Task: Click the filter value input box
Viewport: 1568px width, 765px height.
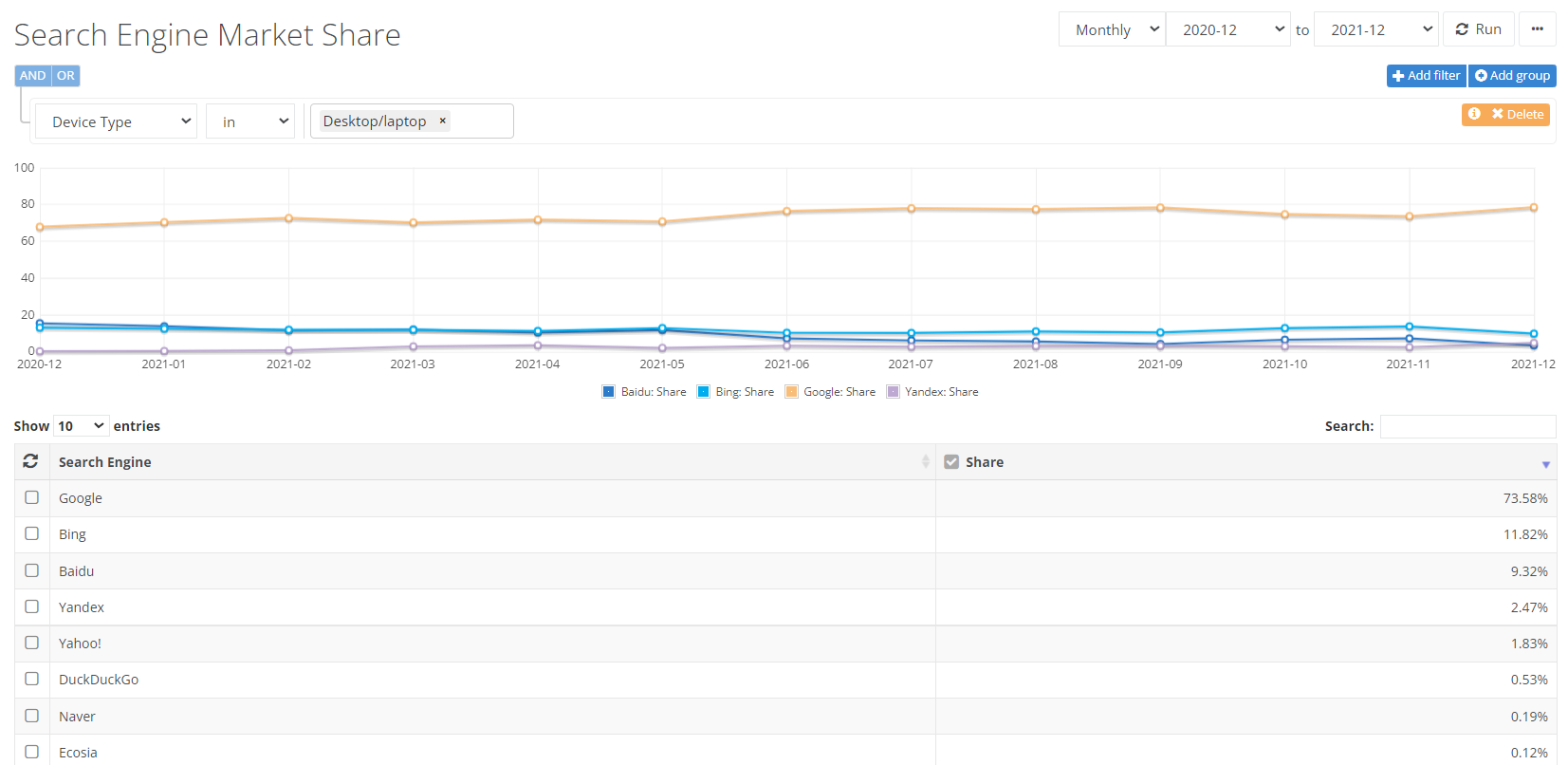Action: coord(412,121)
